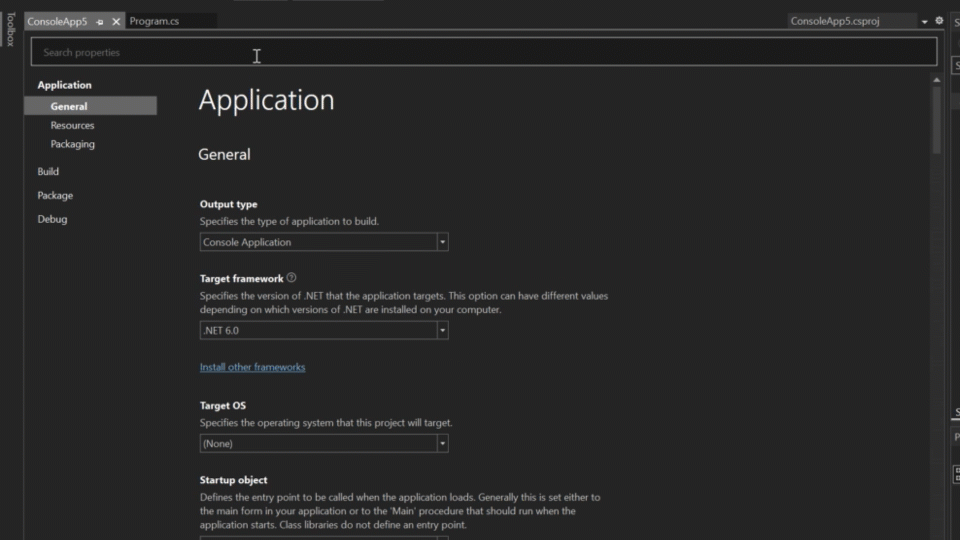The image size is (960, 540).
Task: Click the scroll up arrow
Action: click(x=936, y=80)
